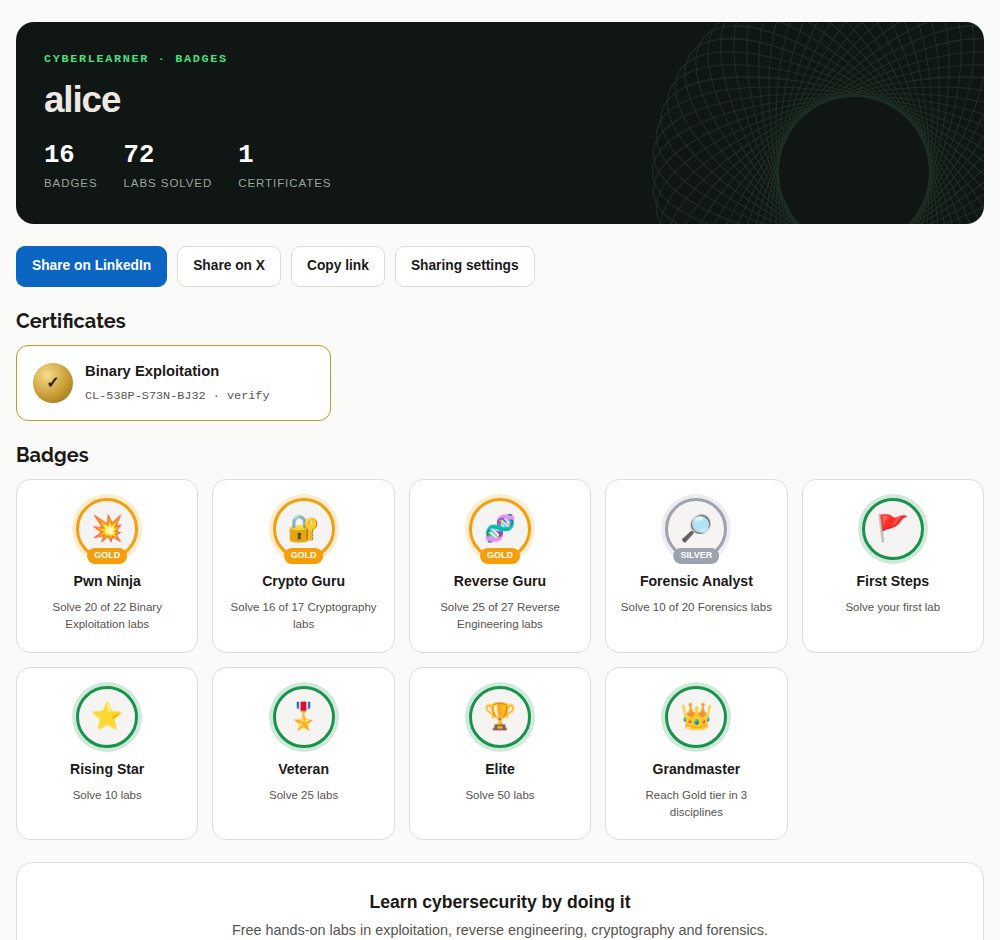This screenshot has width=1000, height=940.
Task: Click the 1 certificates count
Action: tap(246, 154)
